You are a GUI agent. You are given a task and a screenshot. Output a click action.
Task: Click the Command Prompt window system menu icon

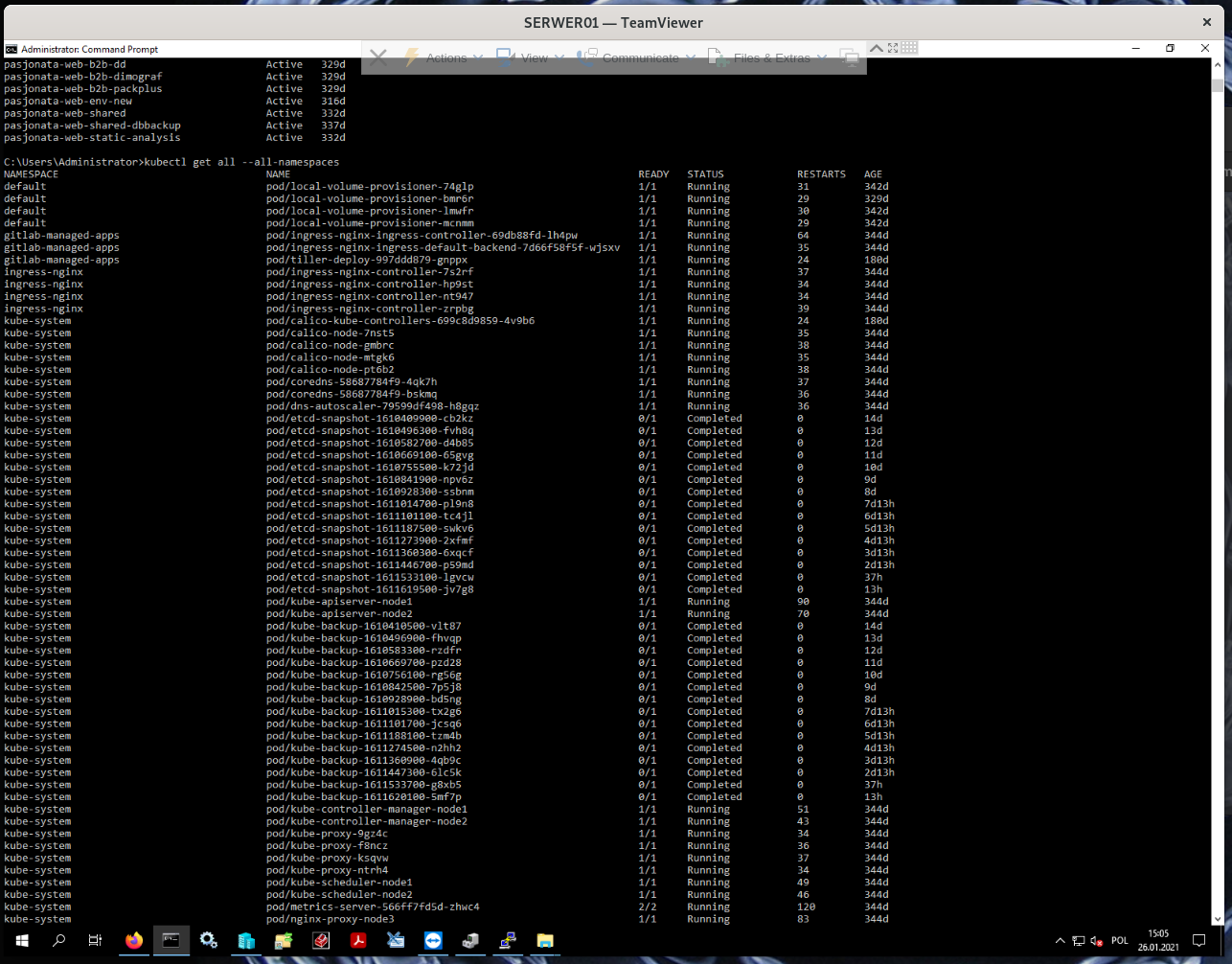(x=11, y=49)
